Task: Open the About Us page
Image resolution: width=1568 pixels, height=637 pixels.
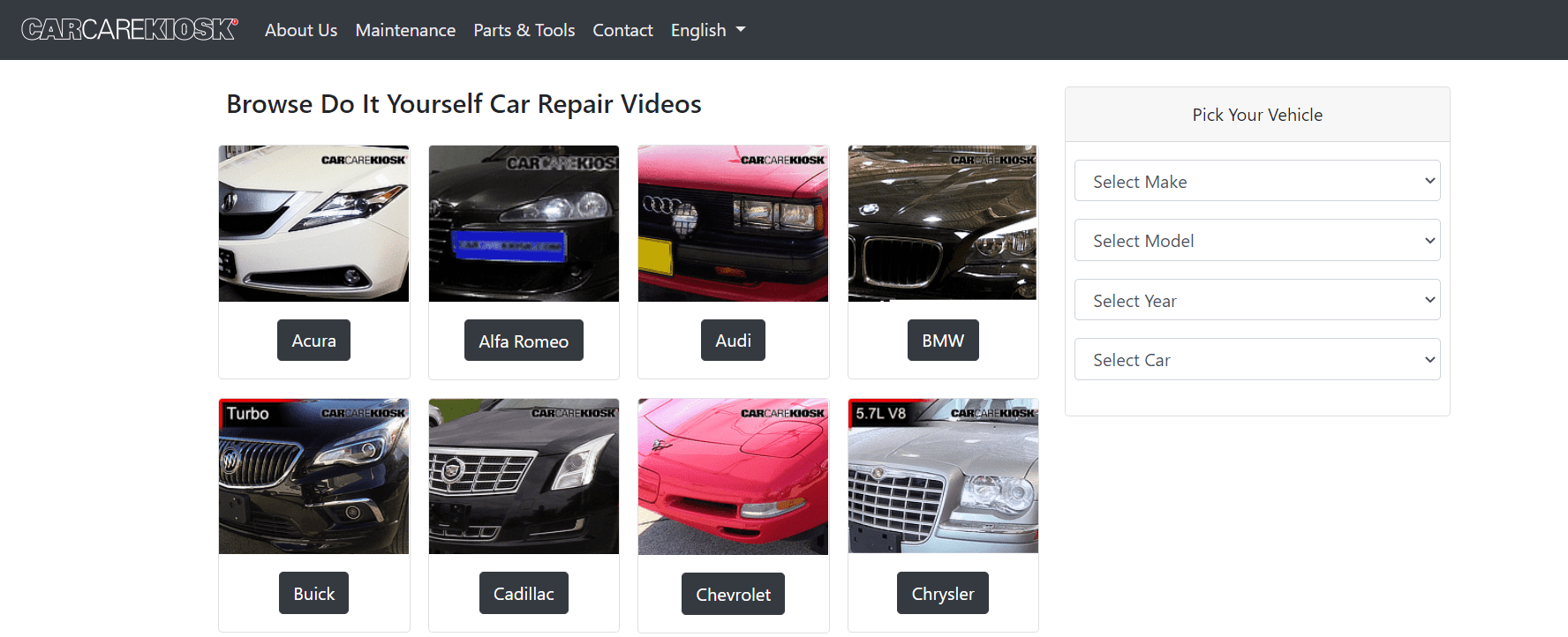Action: point(301,30)
